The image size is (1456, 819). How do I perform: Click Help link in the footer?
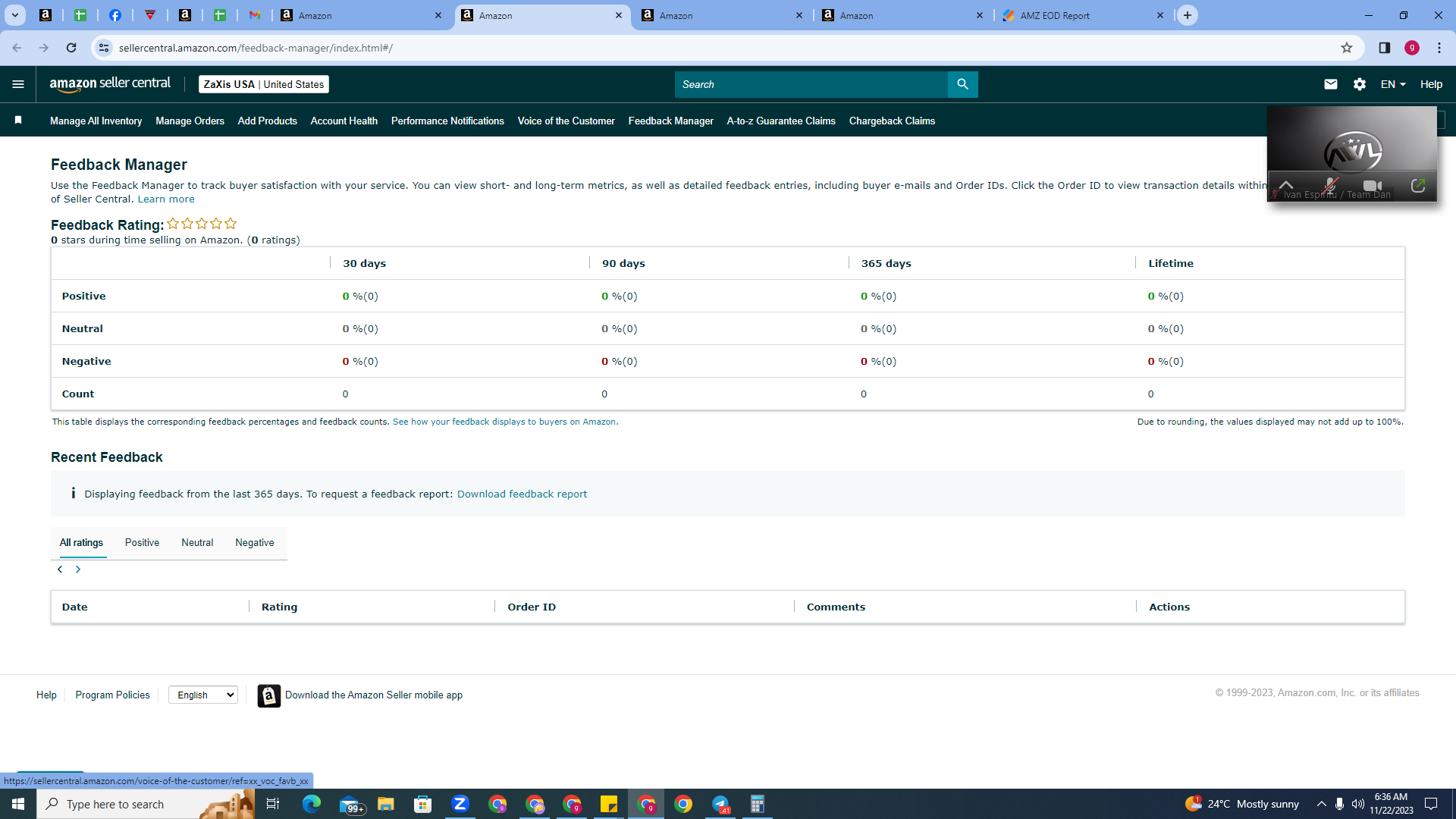[46, 695]
